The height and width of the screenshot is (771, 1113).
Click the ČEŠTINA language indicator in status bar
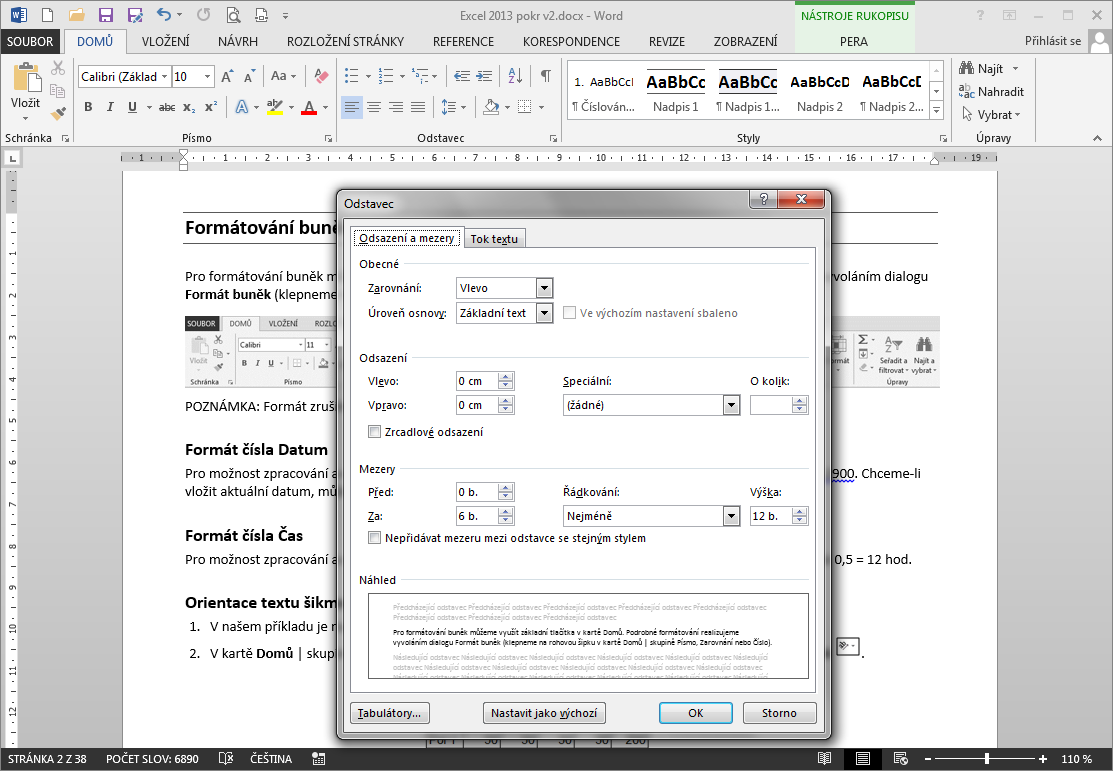pos(271,759)
